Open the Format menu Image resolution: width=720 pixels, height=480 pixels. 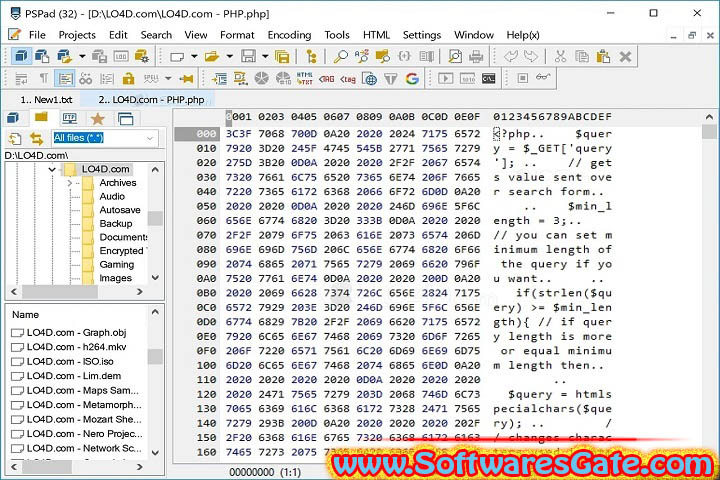(x=237, y=35)
